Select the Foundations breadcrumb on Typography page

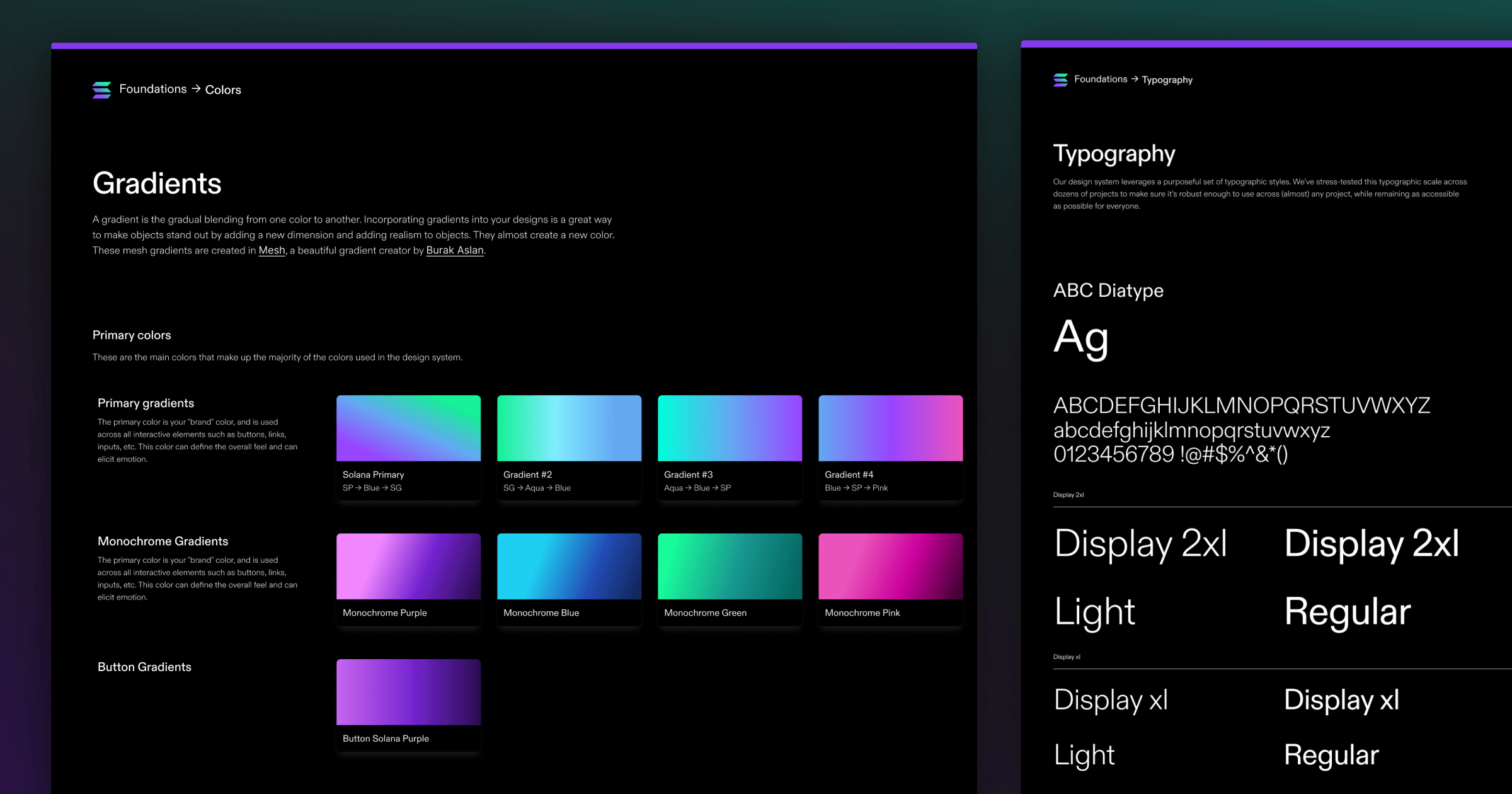[x=1100, y=79]
